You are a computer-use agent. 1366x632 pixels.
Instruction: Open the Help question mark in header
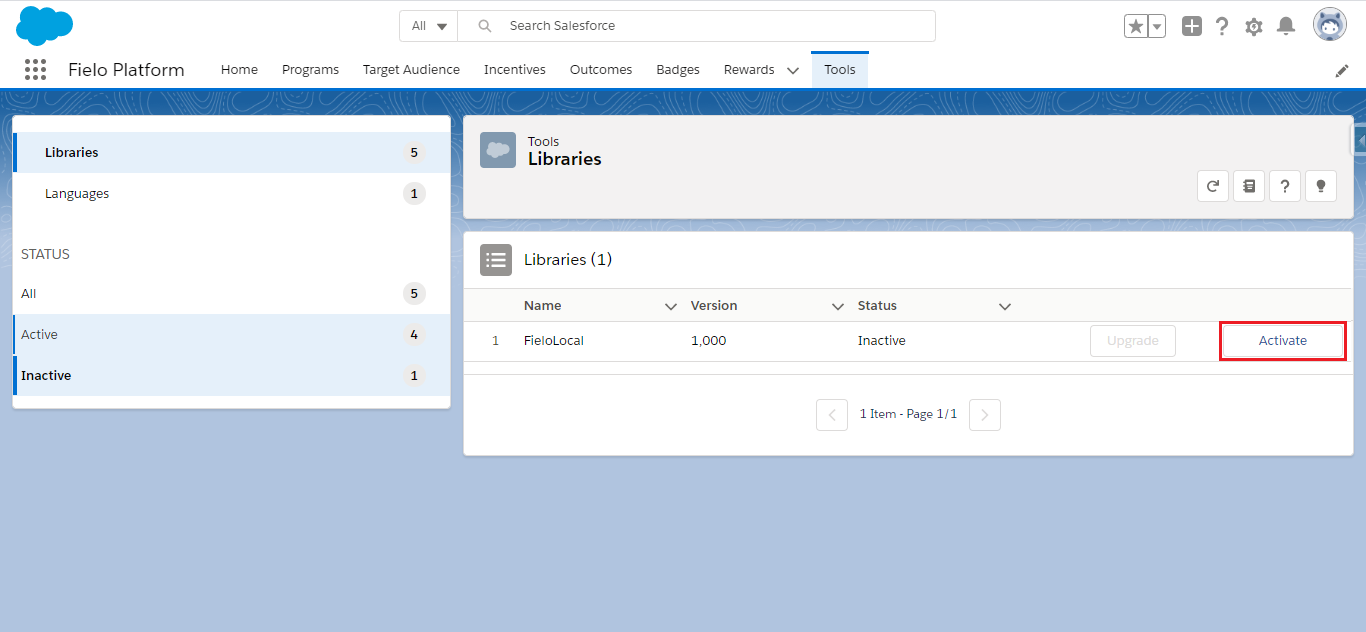1222,26
